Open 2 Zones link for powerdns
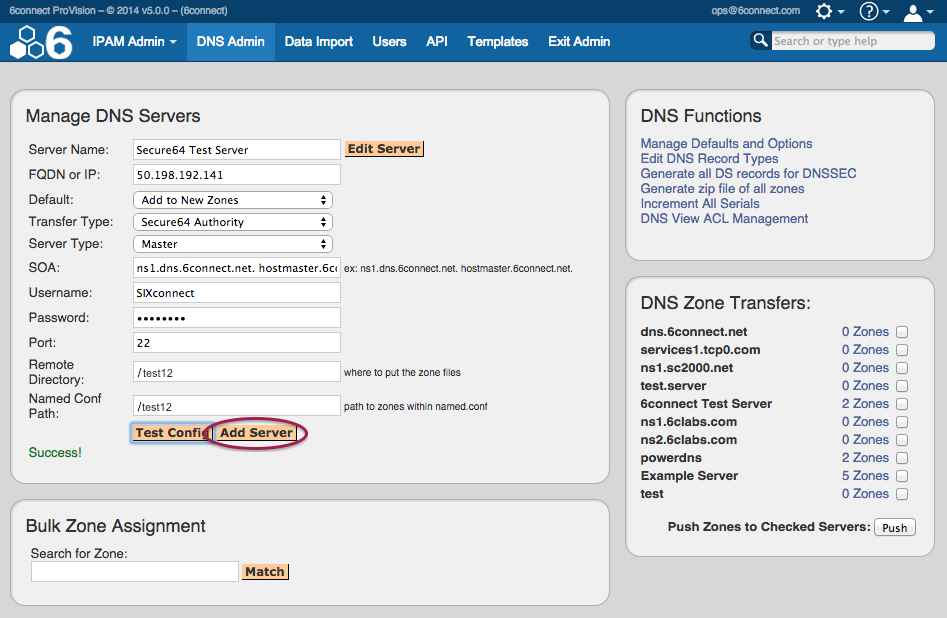Viewport: 947px width, 618px height. (865, 458)
